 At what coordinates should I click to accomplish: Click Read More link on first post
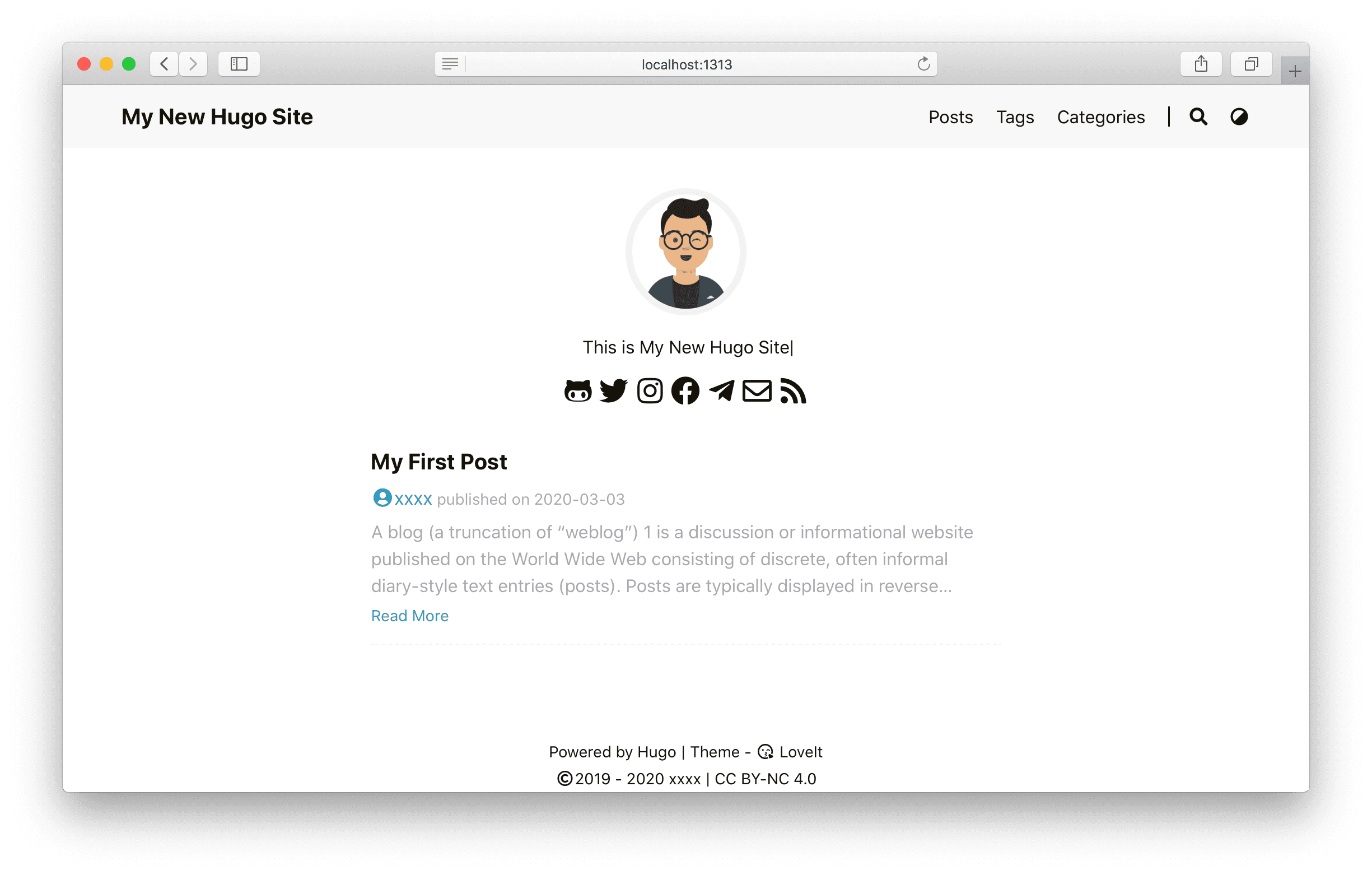[x=409, y=614]
